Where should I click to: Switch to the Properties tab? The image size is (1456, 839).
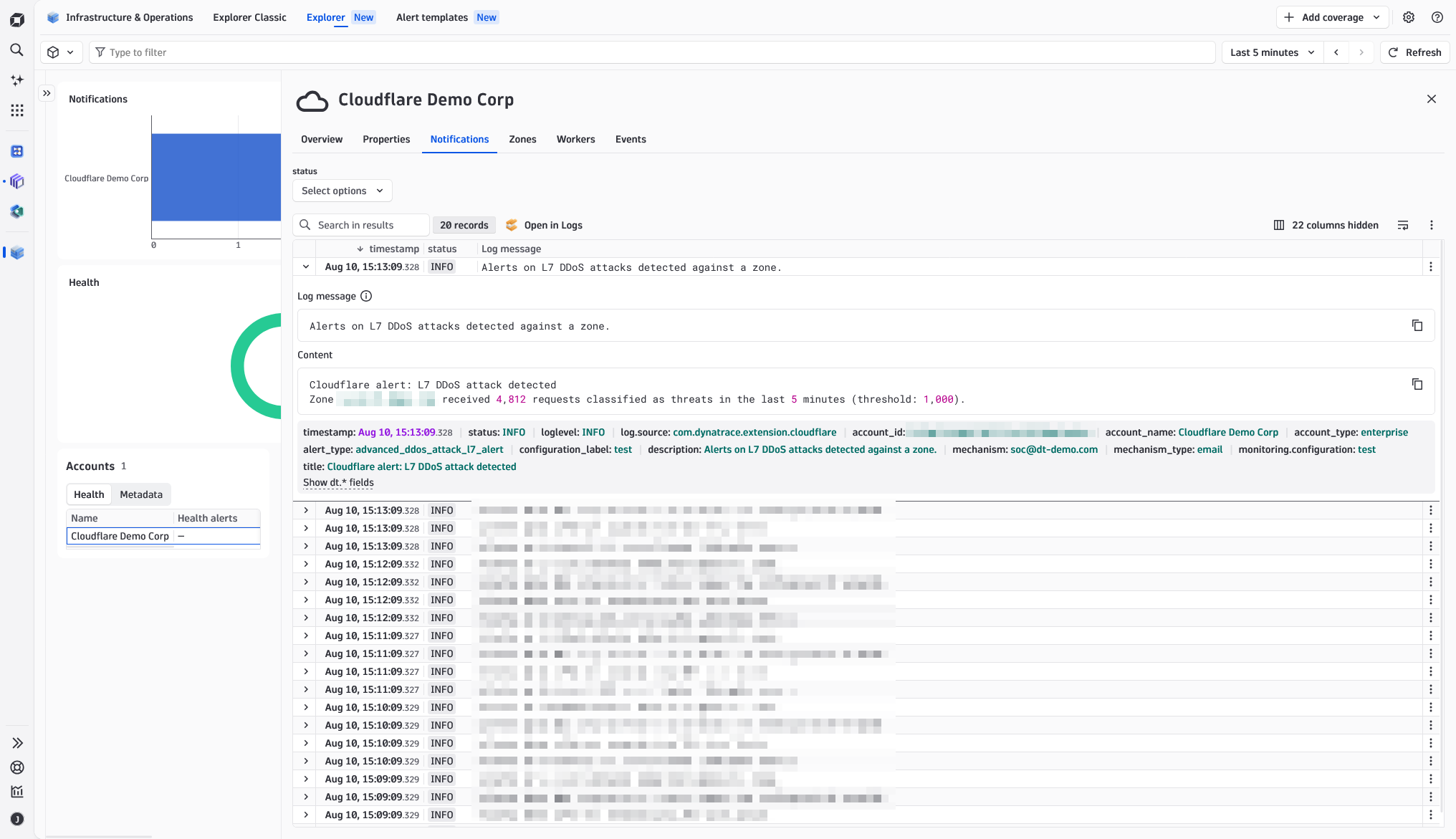(x=386, y=139)
